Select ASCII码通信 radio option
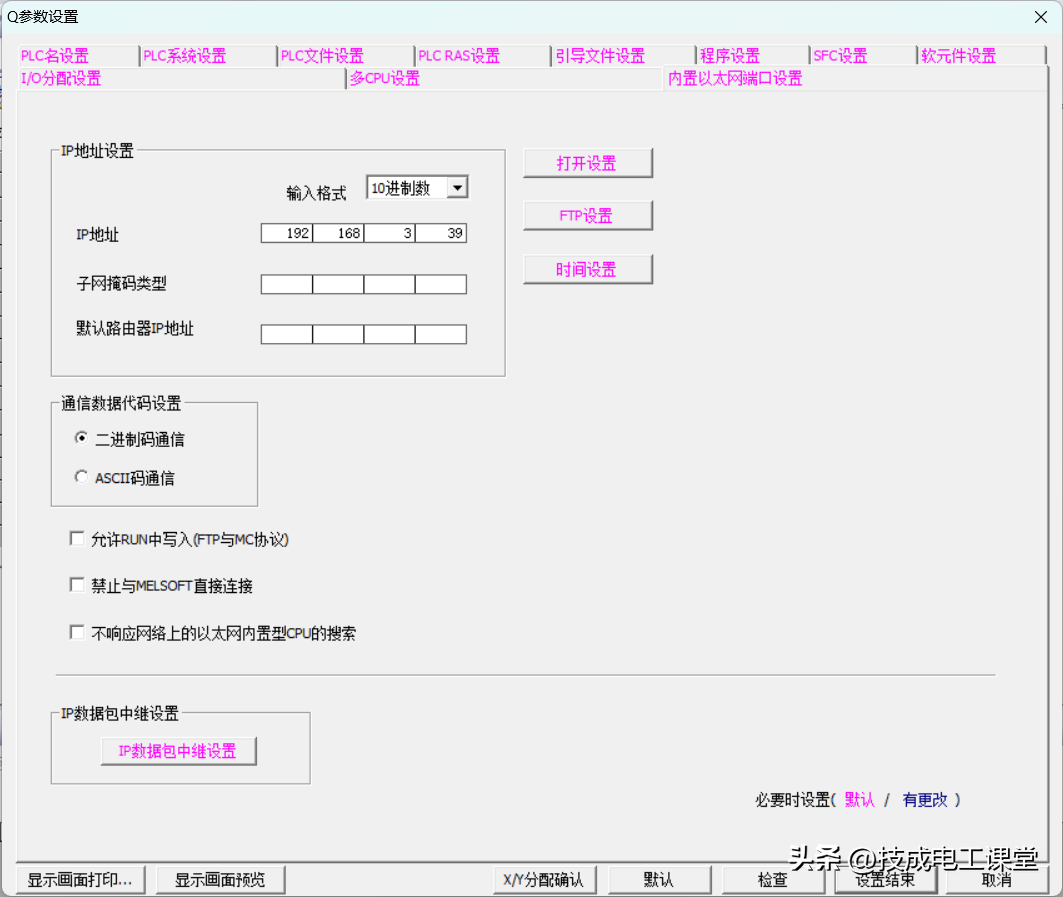 pyautogui.click(x=81, y=477)
